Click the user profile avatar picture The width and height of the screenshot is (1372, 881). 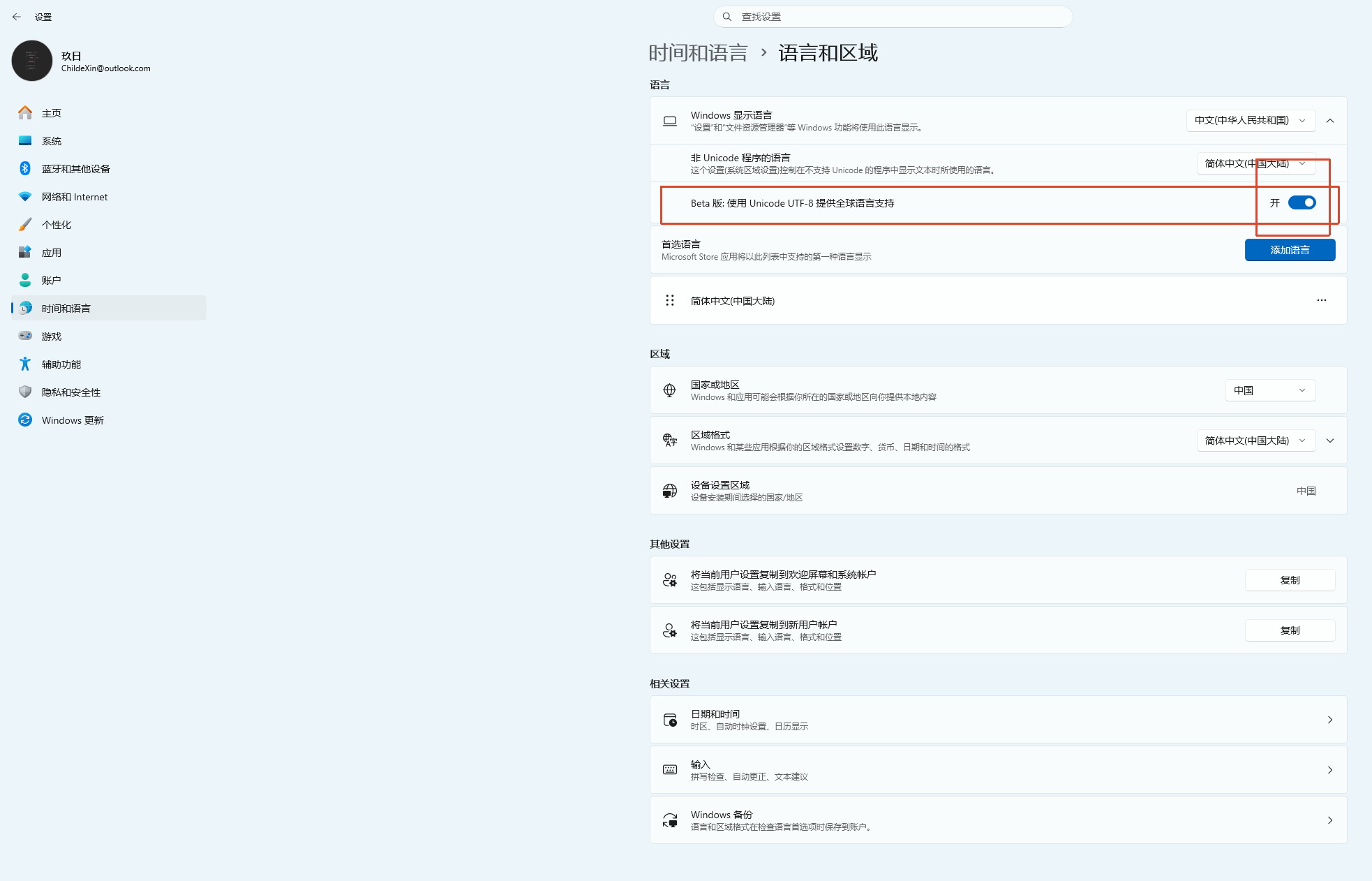pos(32,61)
